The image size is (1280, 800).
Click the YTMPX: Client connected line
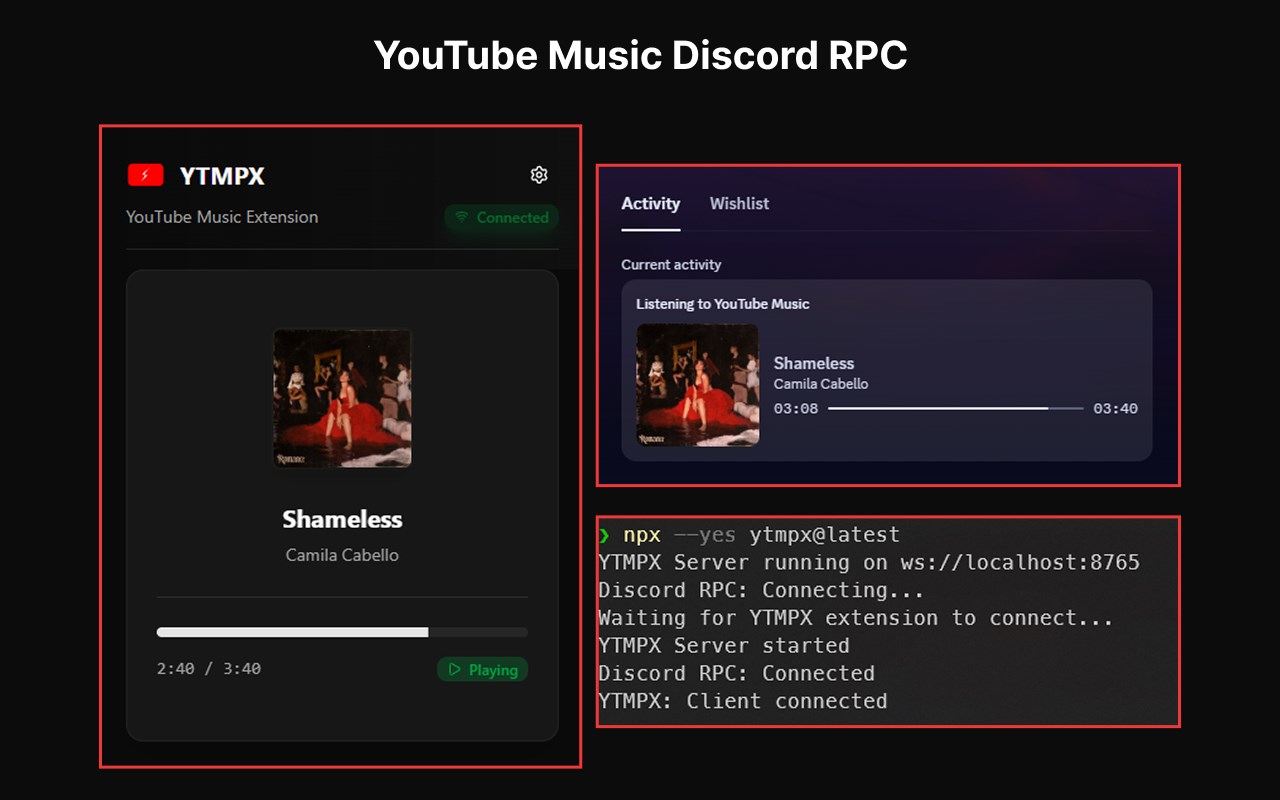coord(743,701)
